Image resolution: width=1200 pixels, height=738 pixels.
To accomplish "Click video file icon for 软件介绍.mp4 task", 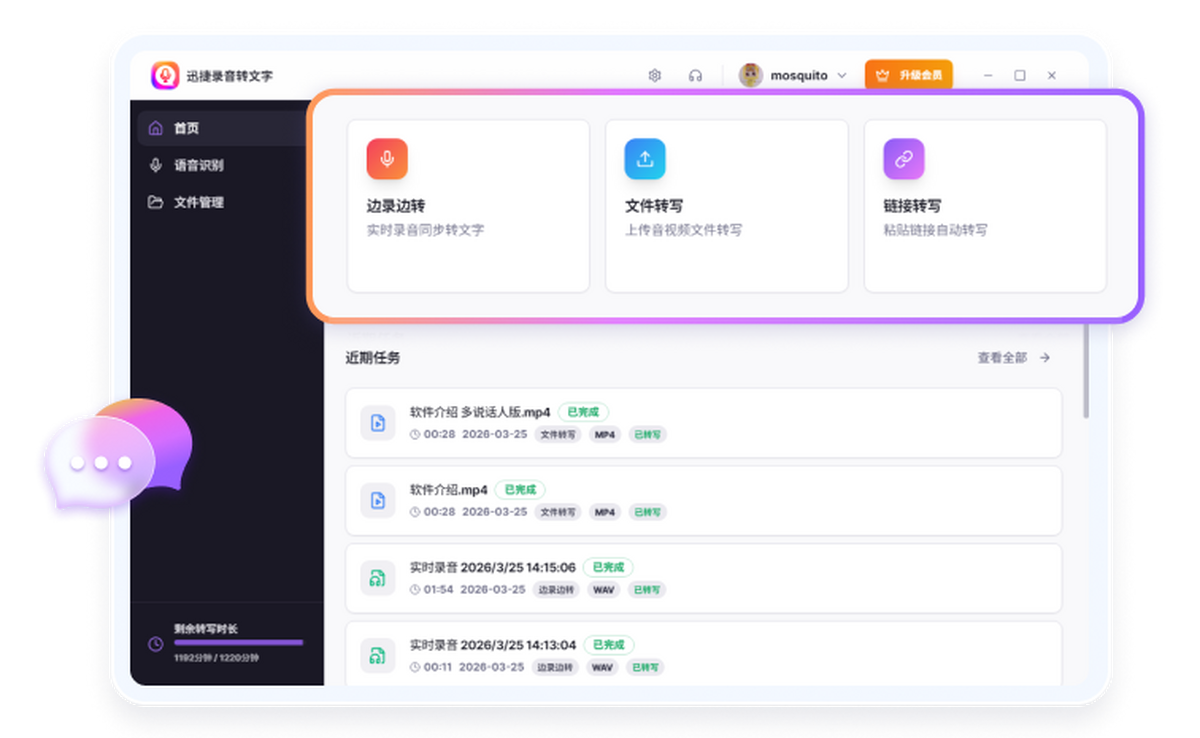I will click(378, 501).
